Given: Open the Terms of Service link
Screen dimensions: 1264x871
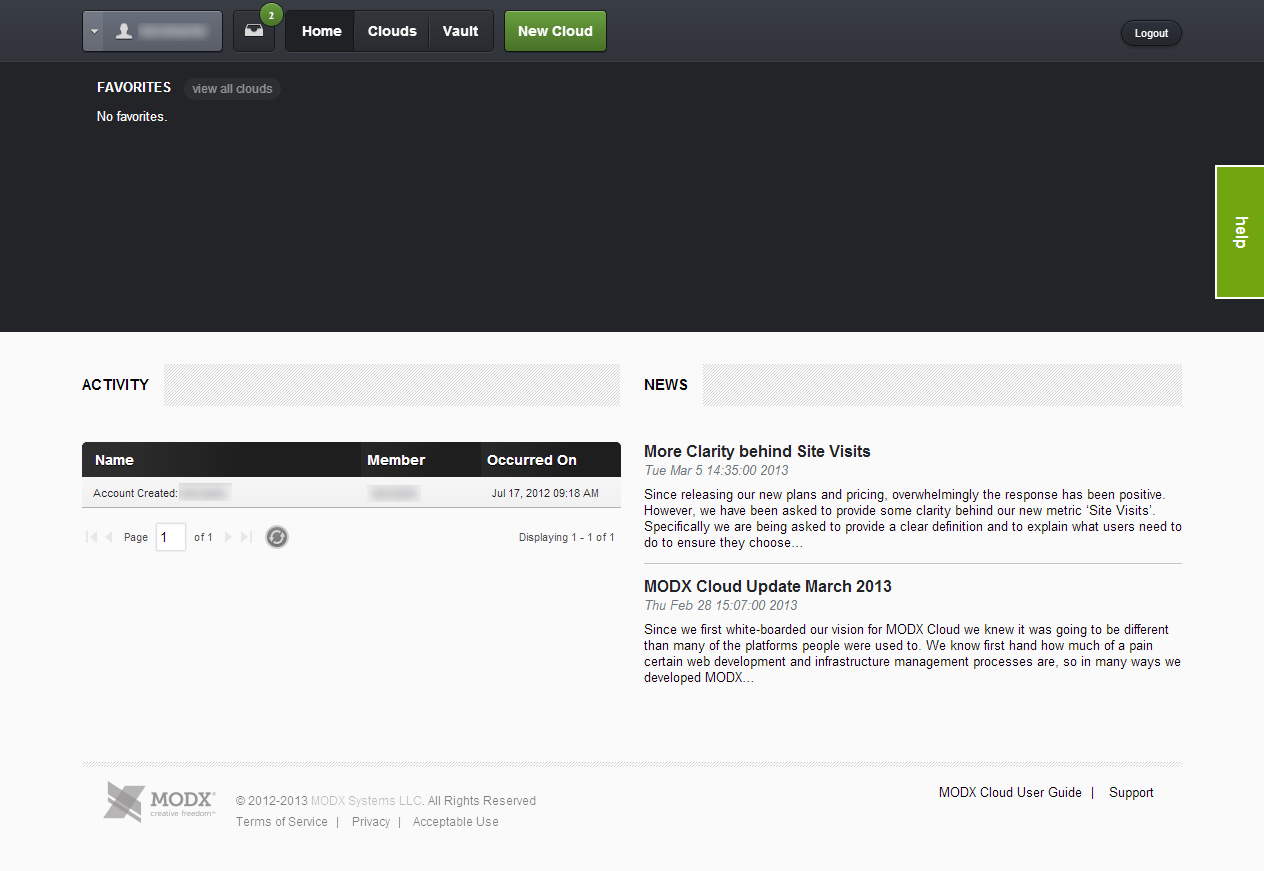Looking at the screenshot, I should click(282, 822).
